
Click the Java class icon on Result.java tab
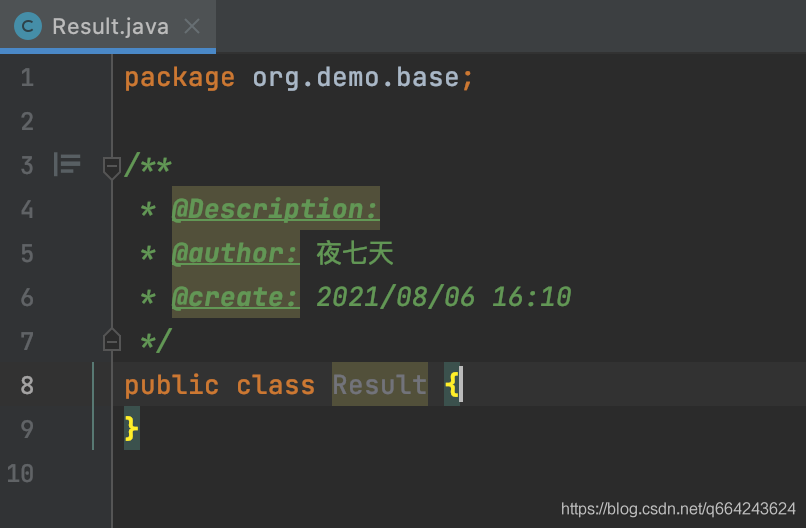[28, 26]
